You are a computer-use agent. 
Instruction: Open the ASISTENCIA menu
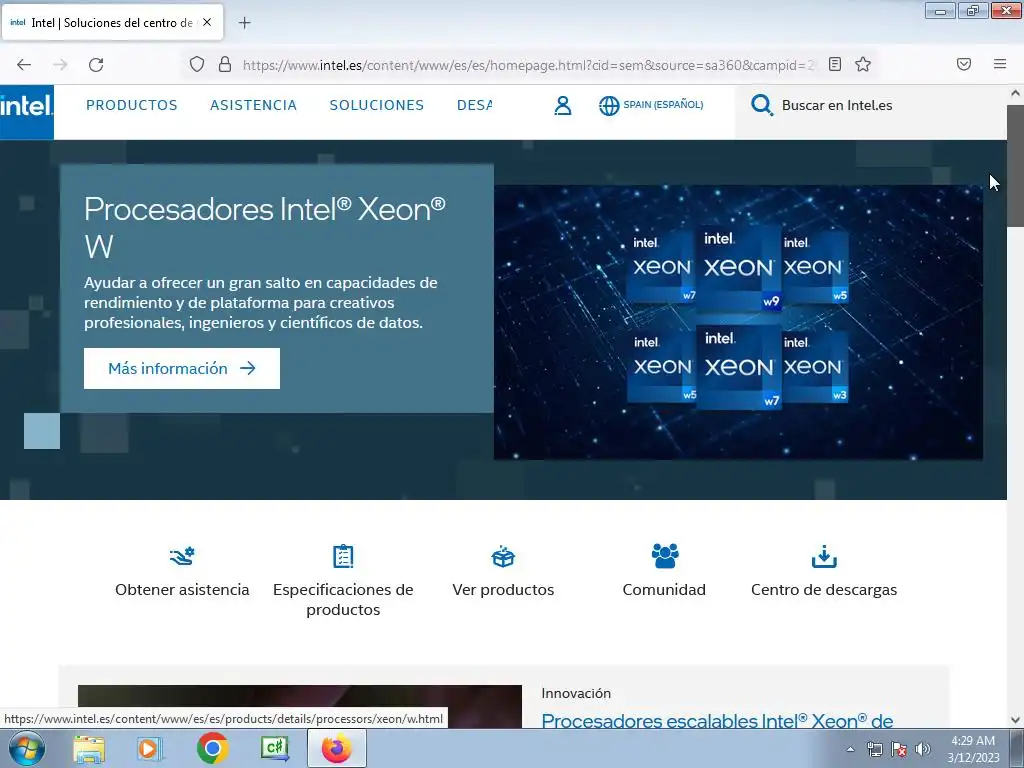click(253, 105)
